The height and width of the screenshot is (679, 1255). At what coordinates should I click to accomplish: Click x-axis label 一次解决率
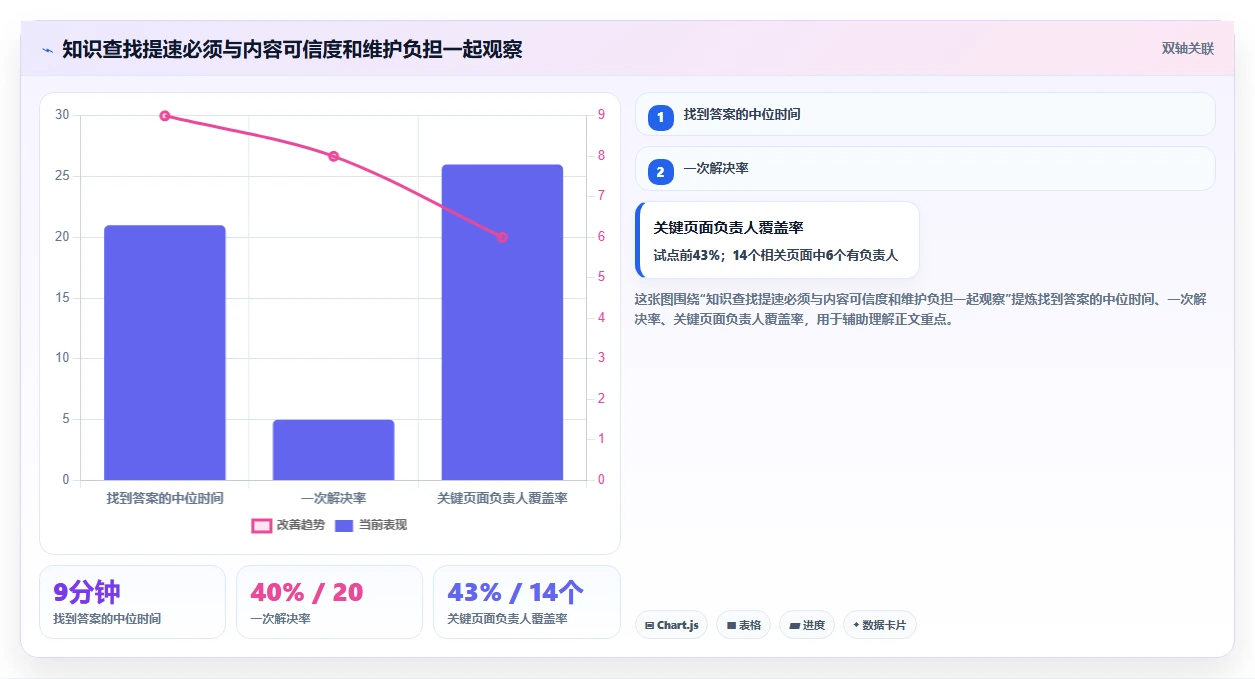pyautogui.click(x=333, y=498)
